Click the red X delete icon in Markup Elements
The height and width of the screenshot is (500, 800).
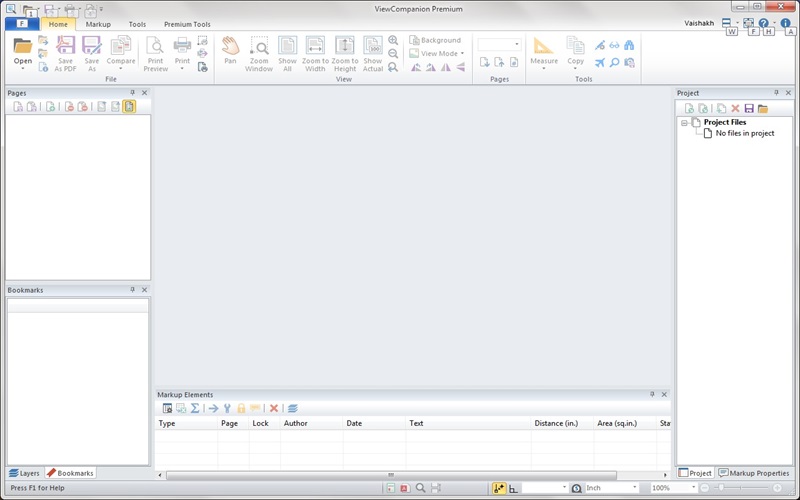tap(274, 408)
